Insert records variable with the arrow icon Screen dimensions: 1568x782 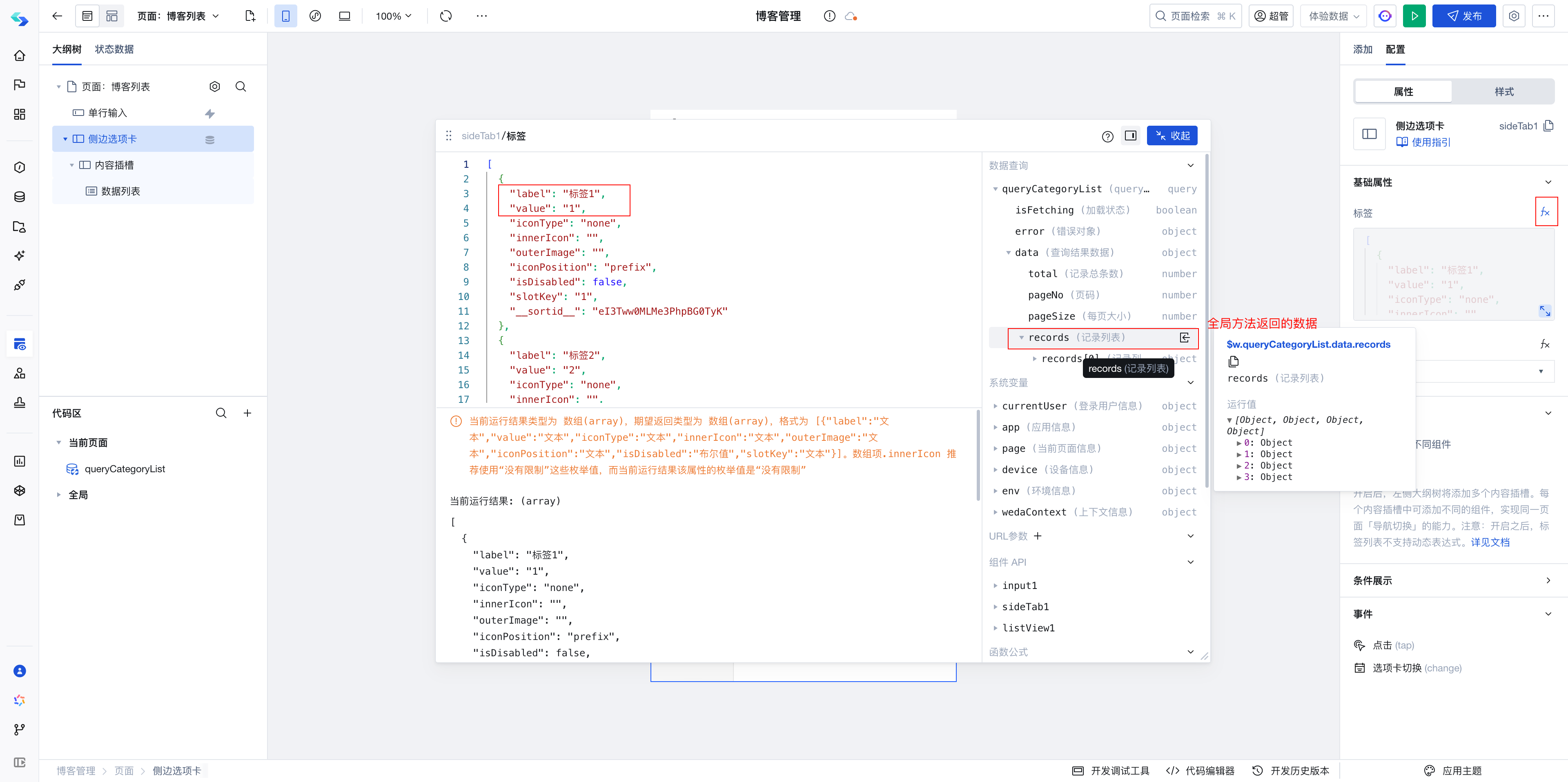click(x=1185, y=338)
